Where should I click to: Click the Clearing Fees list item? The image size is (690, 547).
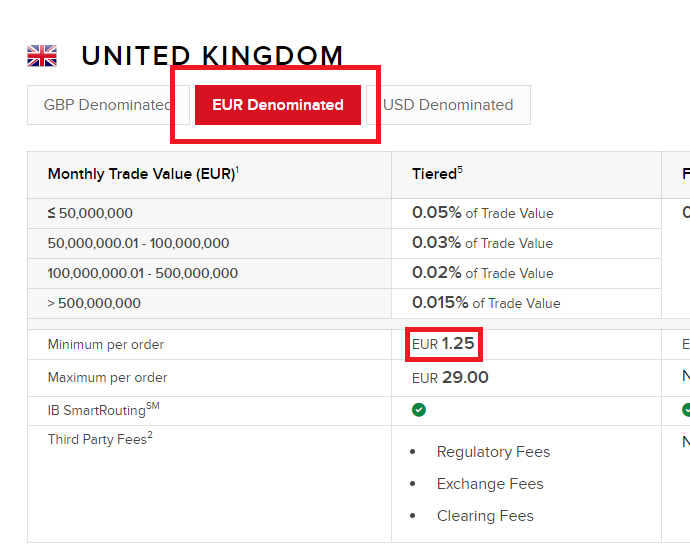coord(485,516)
